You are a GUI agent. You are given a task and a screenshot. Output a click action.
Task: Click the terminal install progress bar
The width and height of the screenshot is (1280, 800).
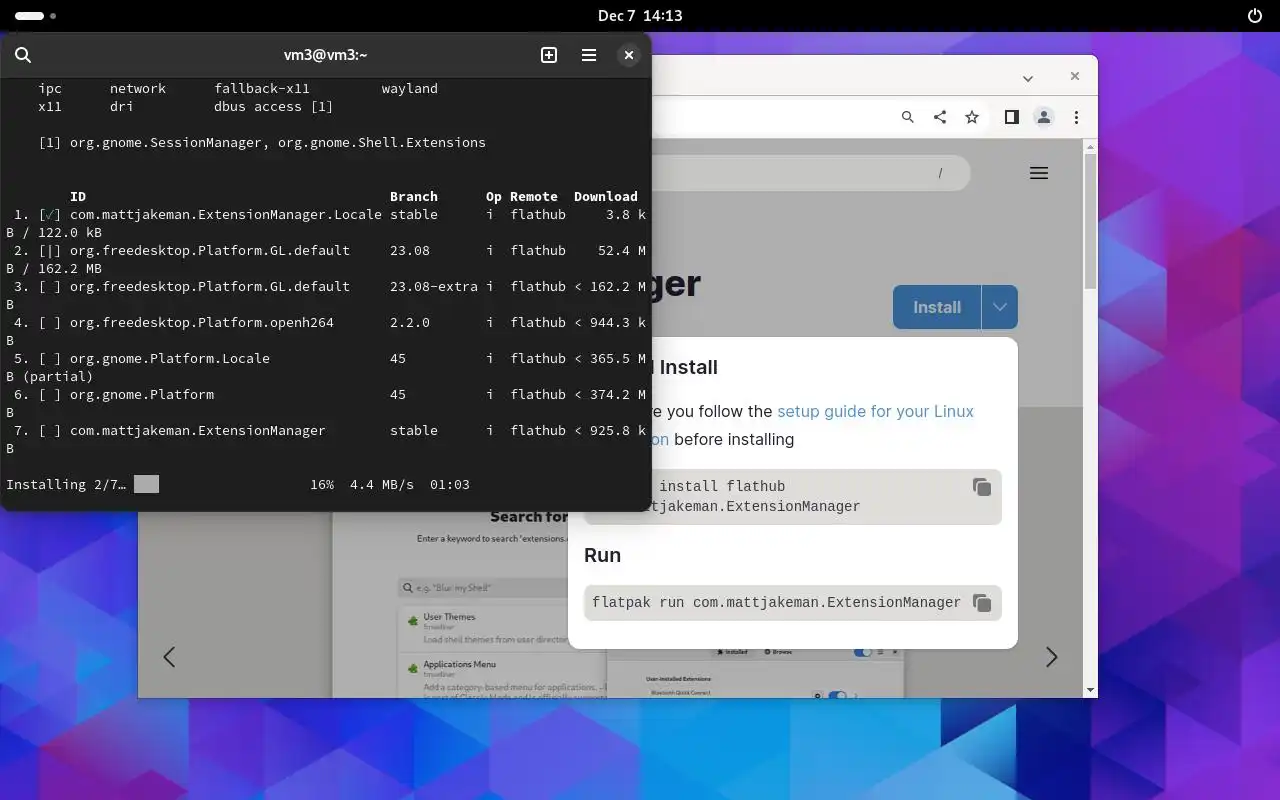(146, 484)
